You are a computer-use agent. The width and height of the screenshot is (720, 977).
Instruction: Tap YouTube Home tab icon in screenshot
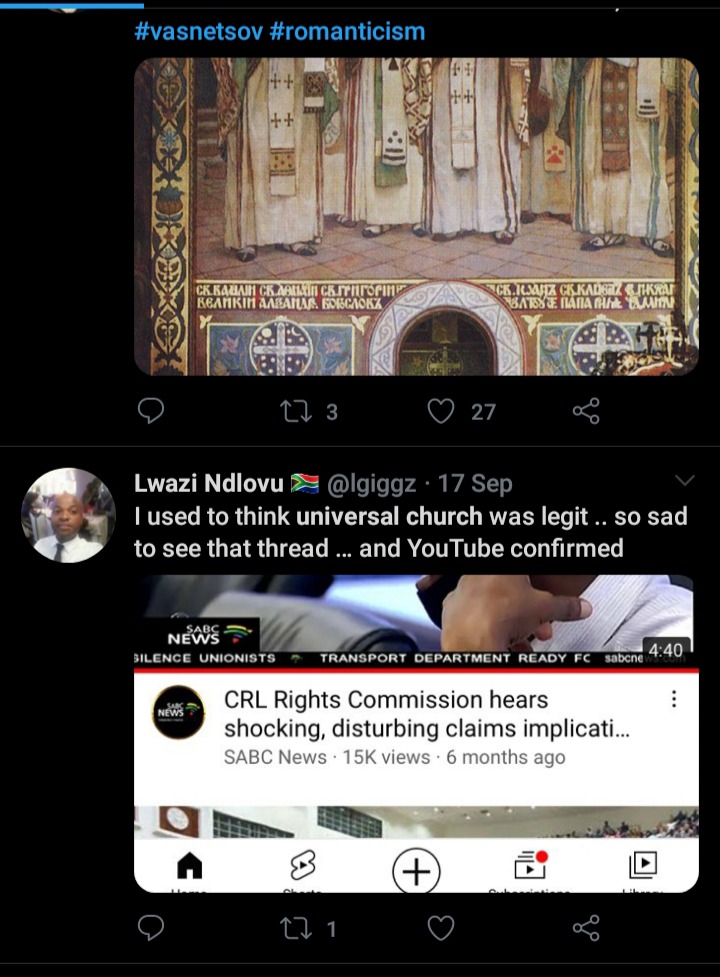tap(189, 865)
